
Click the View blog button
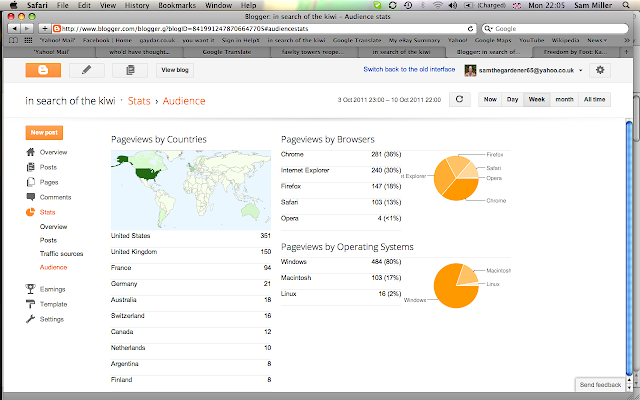(175, 70)
